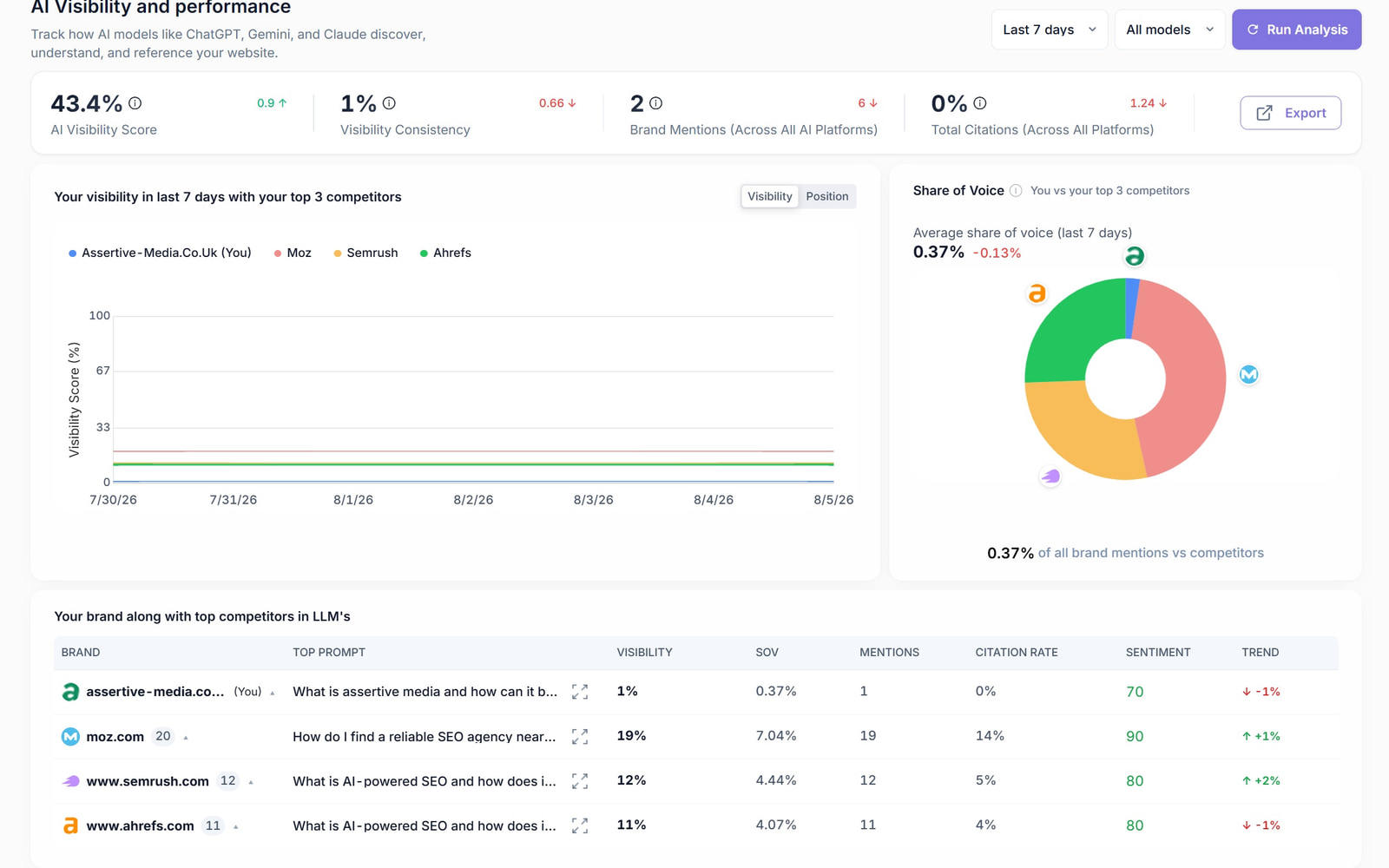Click semrush logo in brand table

point(70,781)
